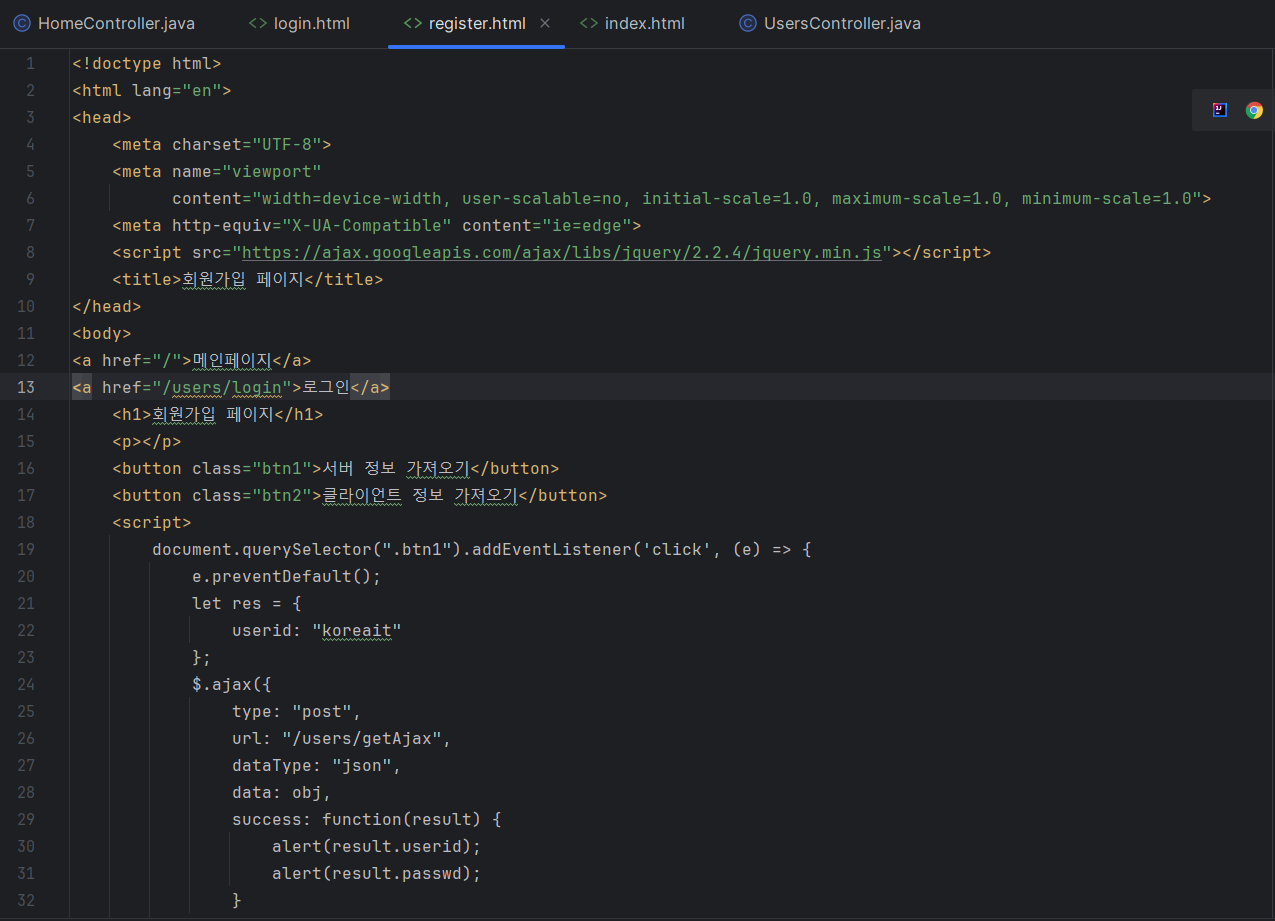
Task: Select the register.html tab
Action: point(477,23)
